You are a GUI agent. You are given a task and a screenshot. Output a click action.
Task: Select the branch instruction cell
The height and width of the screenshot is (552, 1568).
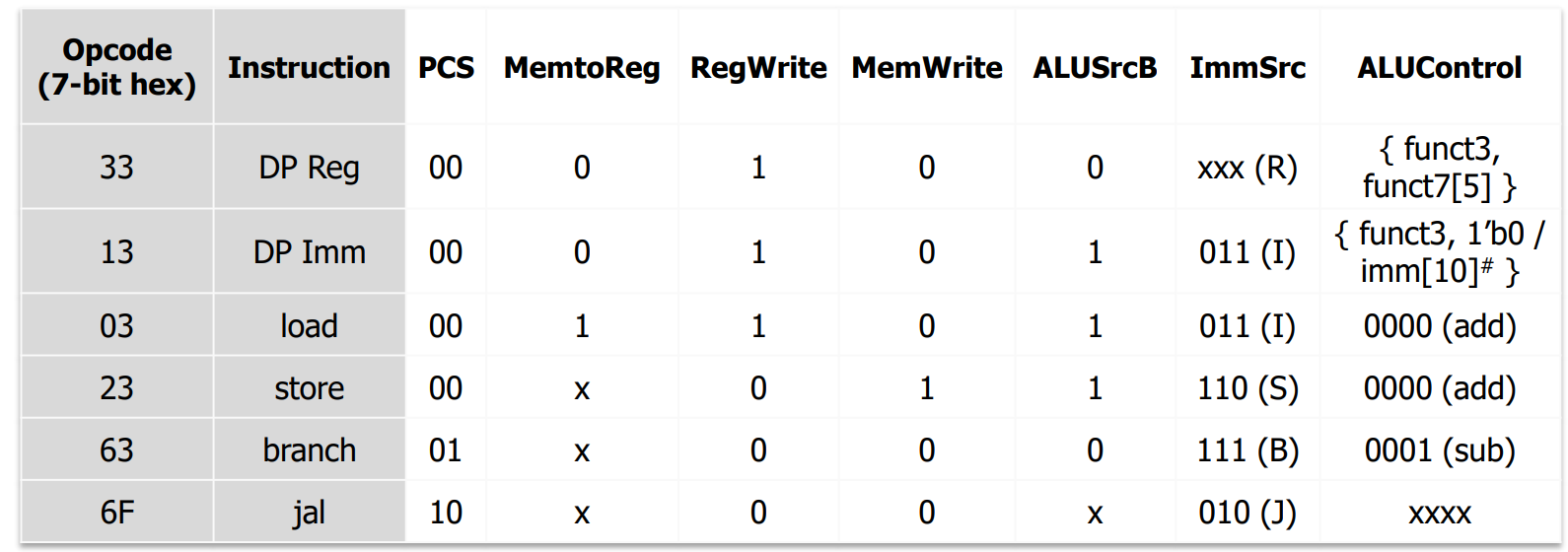pos(309,450)
